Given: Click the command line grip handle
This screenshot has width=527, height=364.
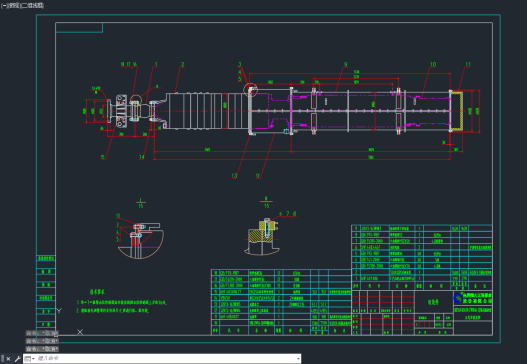Looking at the screenshot, I should 3,359.
